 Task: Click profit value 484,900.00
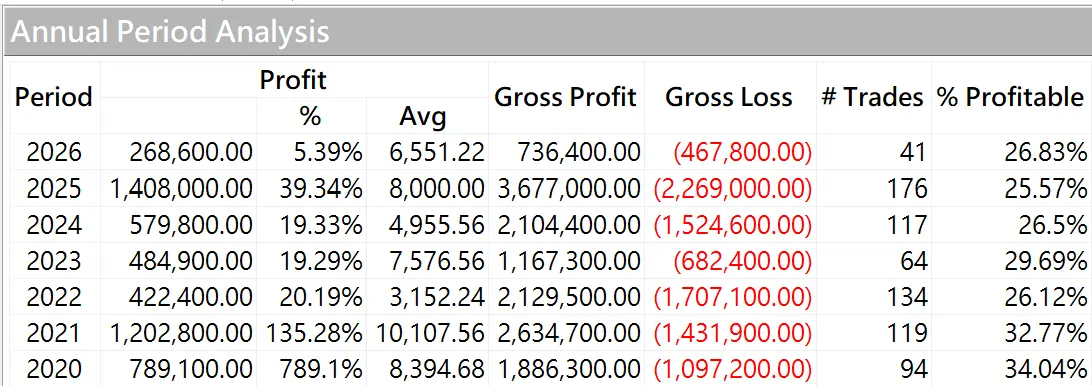coord(191,261)
